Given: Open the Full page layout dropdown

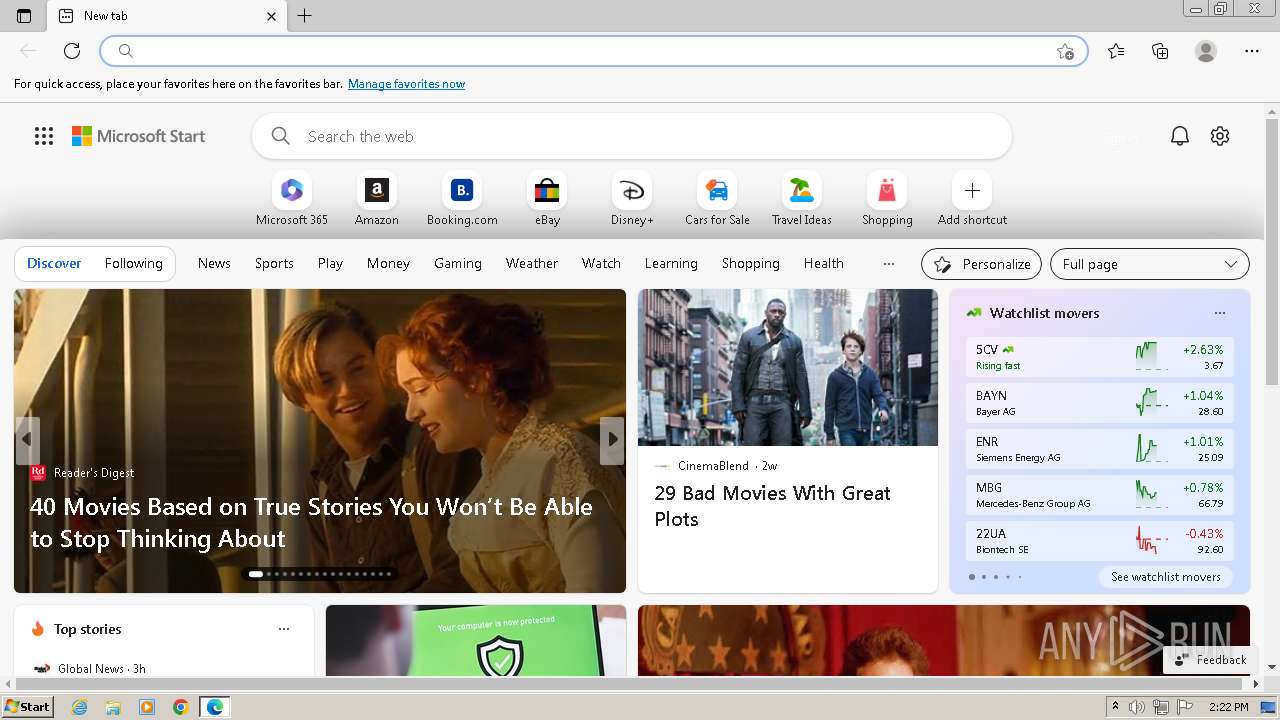Looking at the screenshot, I should (x=1150, y=264).
